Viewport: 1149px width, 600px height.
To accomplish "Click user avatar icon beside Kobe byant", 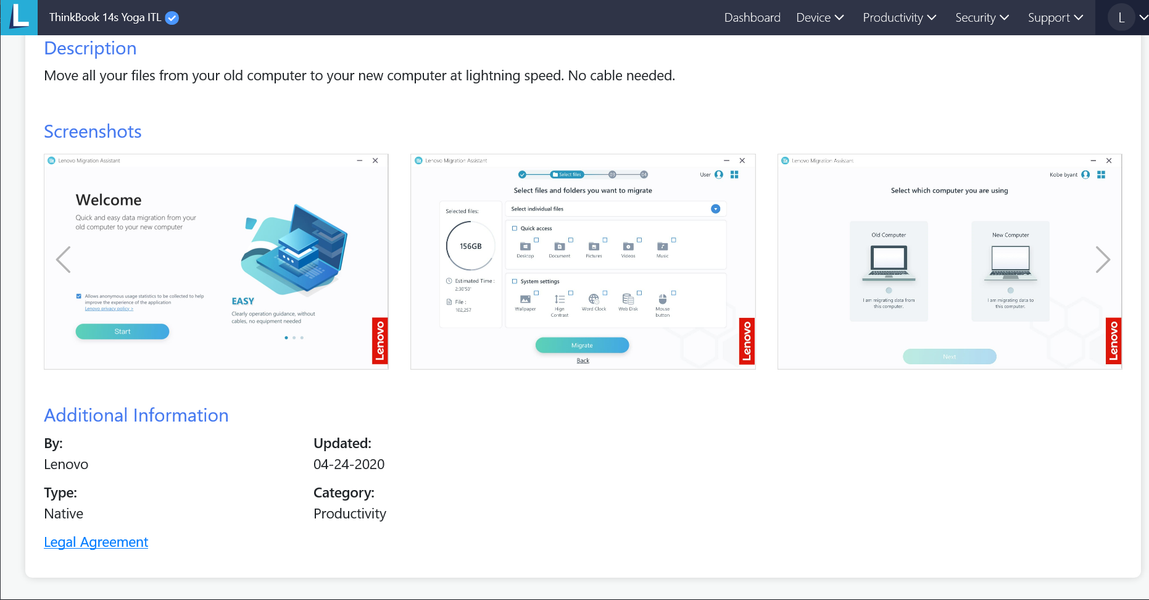I will coord(1085,174).
